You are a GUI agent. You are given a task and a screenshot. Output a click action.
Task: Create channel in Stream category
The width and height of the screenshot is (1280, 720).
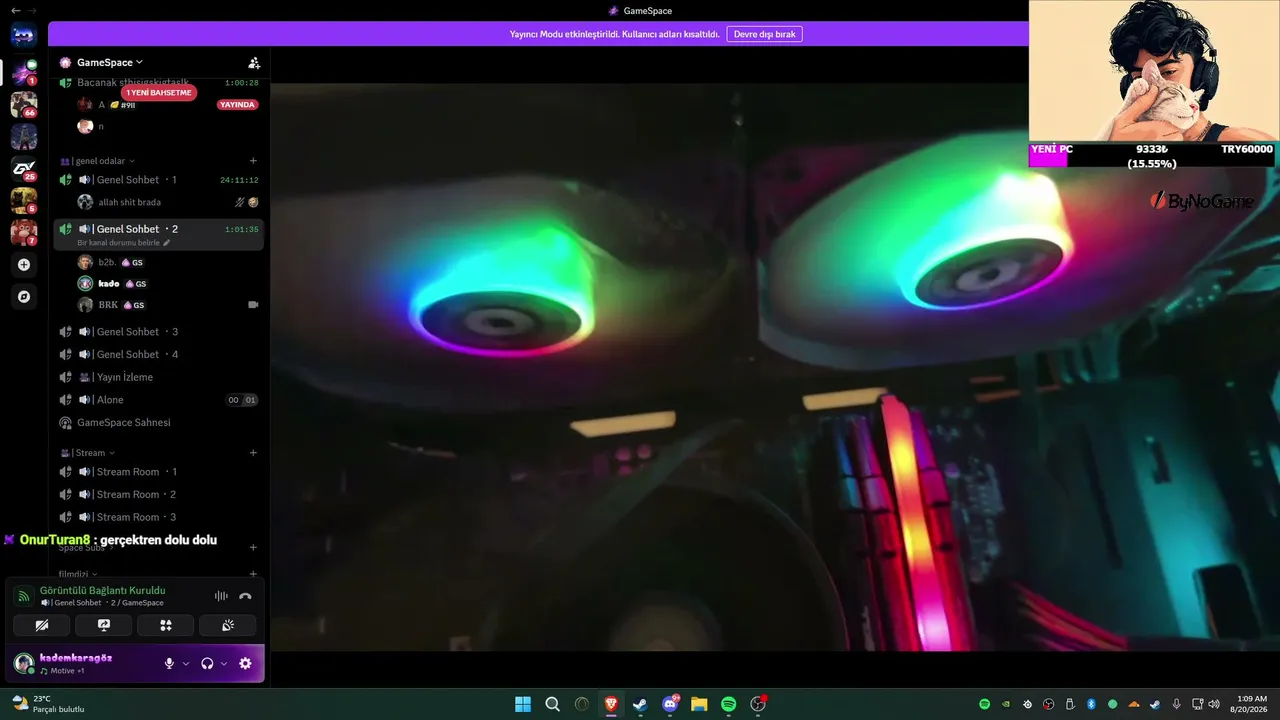(253, 452)
